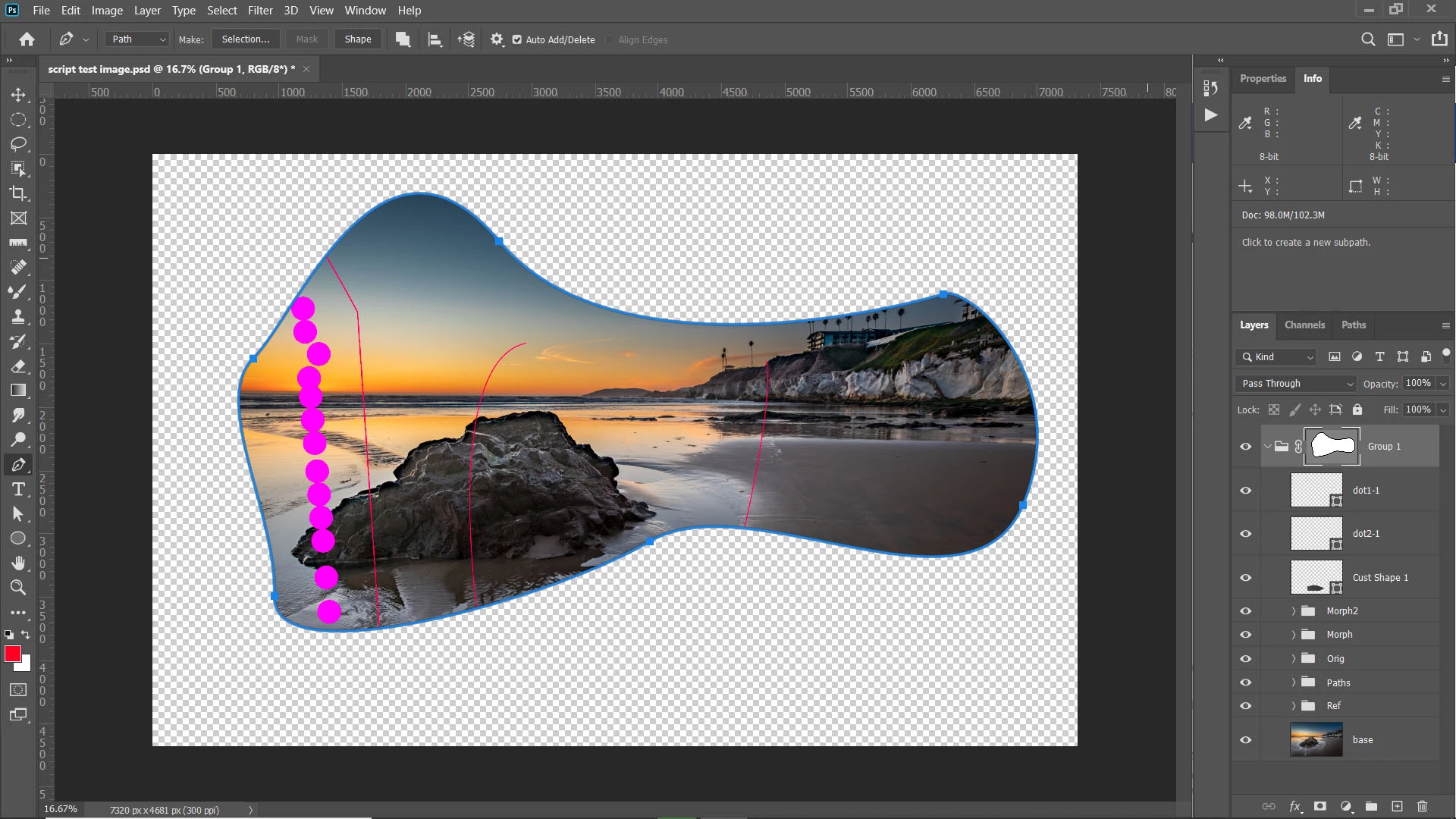
Task: Toggle Auto Add/Delete checkbox
Action: click(517, 39)
